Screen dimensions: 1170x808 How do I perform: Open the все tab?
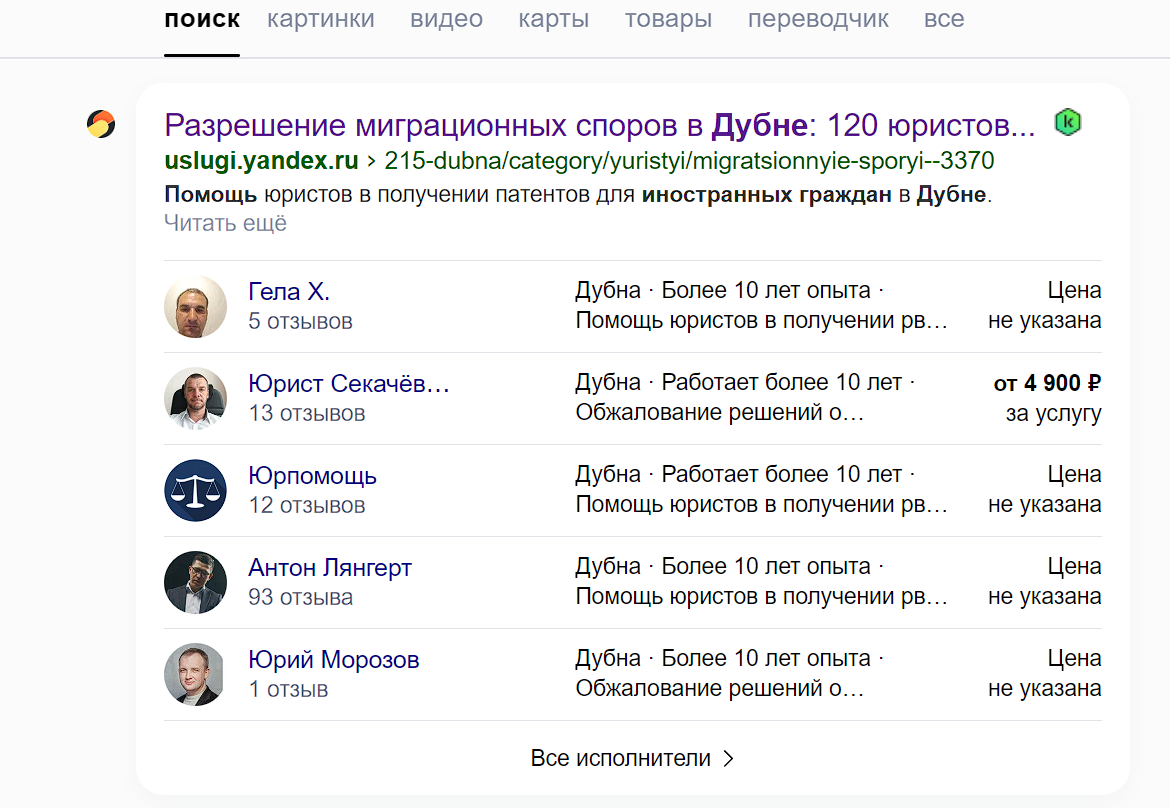click(944, 19)
